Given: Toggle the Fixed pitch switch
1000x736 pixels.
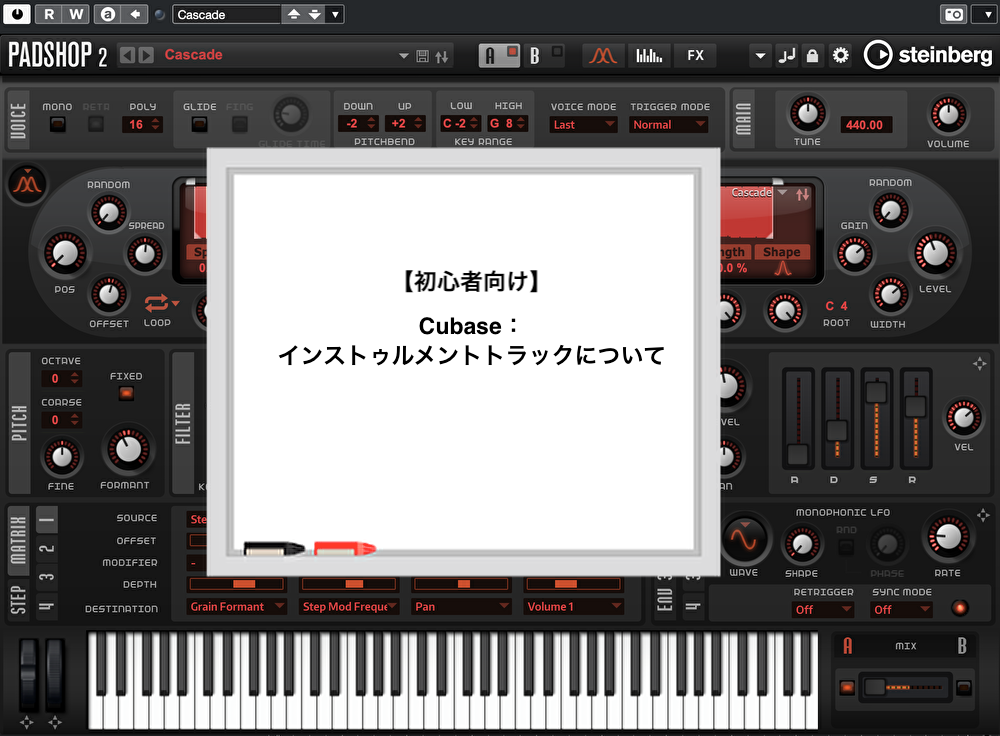Looking at the screenshot, I should (x=126, y=394).
